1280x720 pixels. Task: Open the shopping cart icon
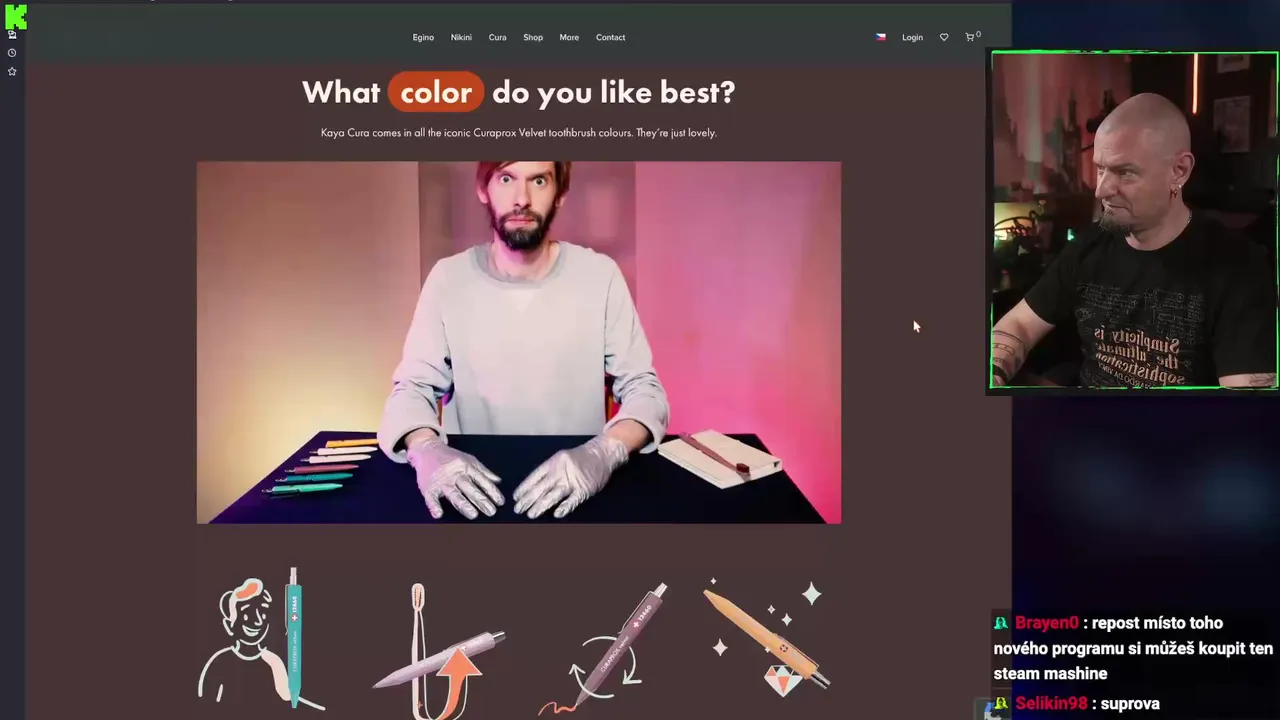[972, 36]
